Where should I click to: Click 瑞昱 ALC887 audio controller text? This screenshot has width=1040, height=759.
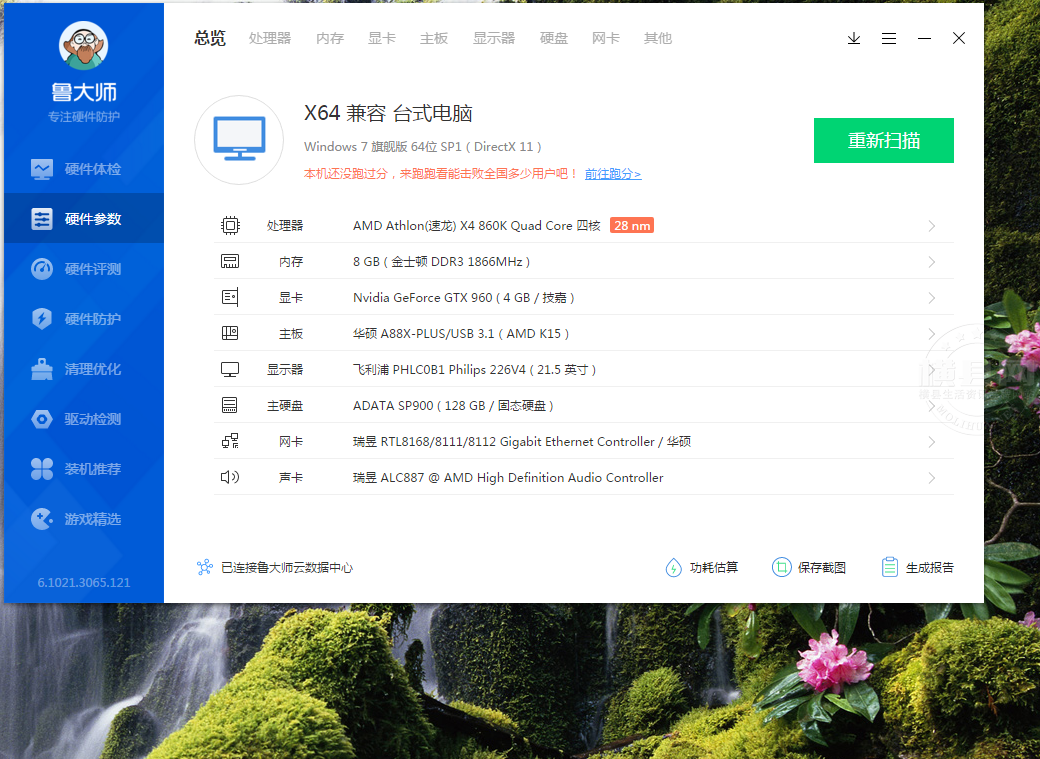tap(508, 477)
